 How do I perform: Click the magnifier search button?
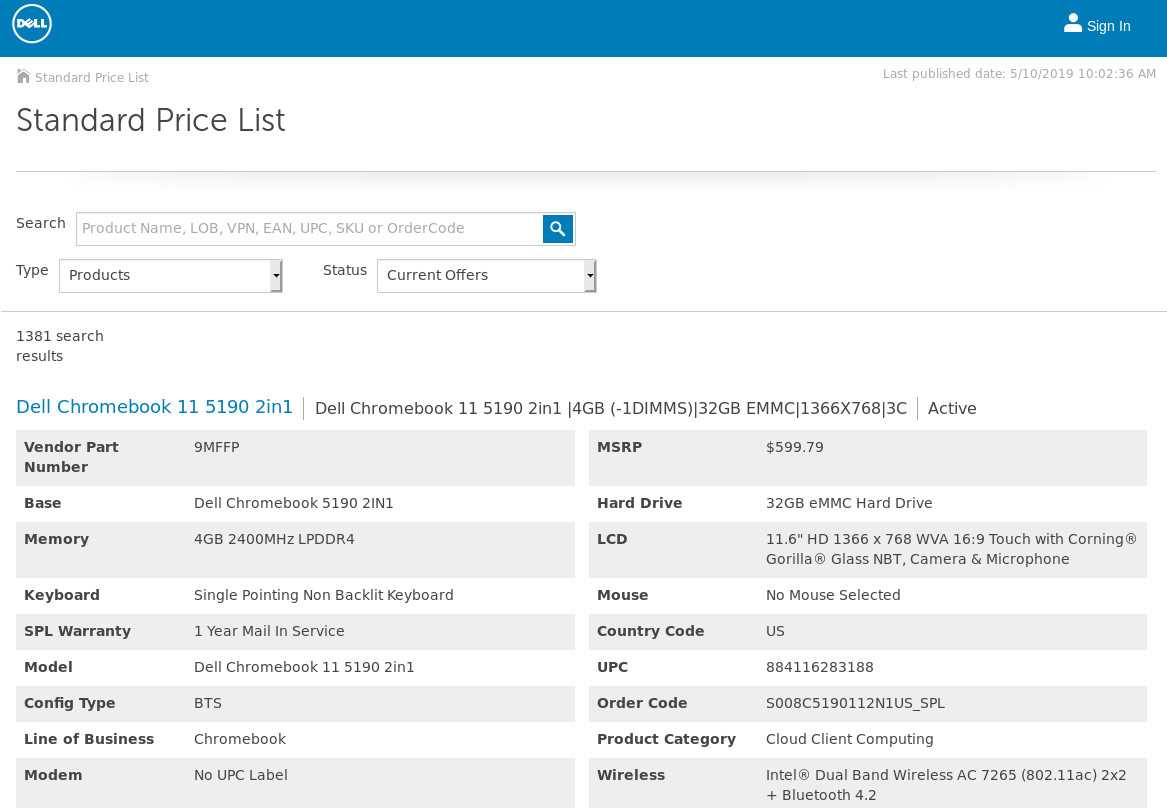point(557,228)
